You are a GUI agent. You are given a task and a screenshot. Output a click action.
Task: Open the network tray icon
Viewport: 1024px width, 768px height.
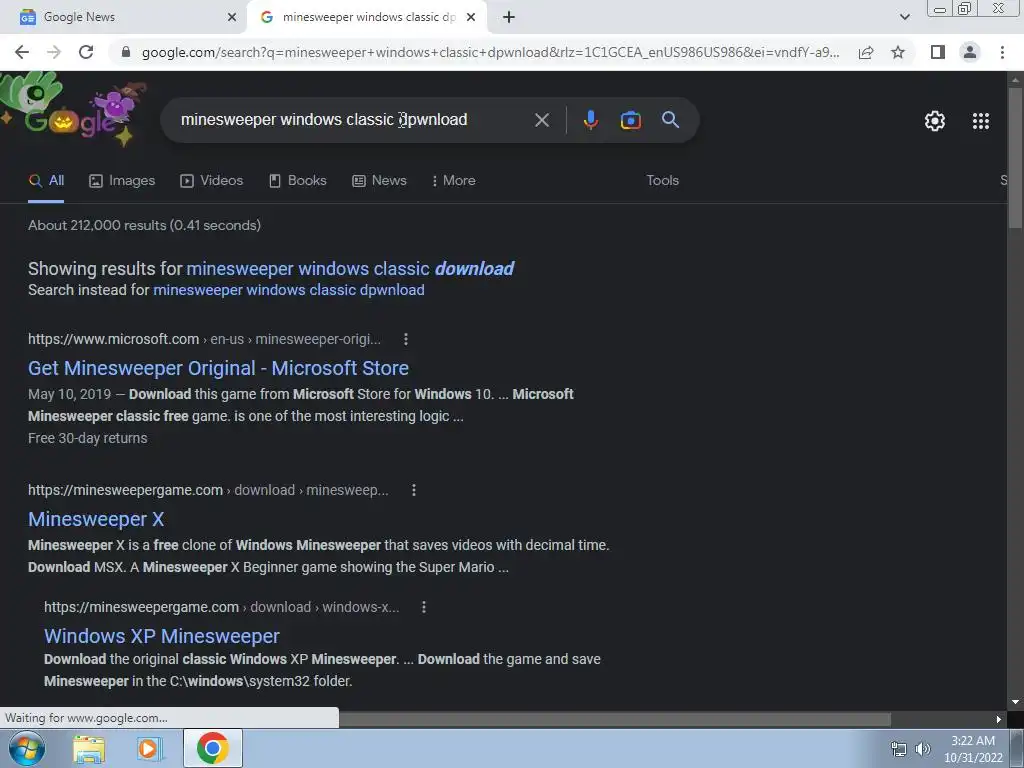pos(899,749)
